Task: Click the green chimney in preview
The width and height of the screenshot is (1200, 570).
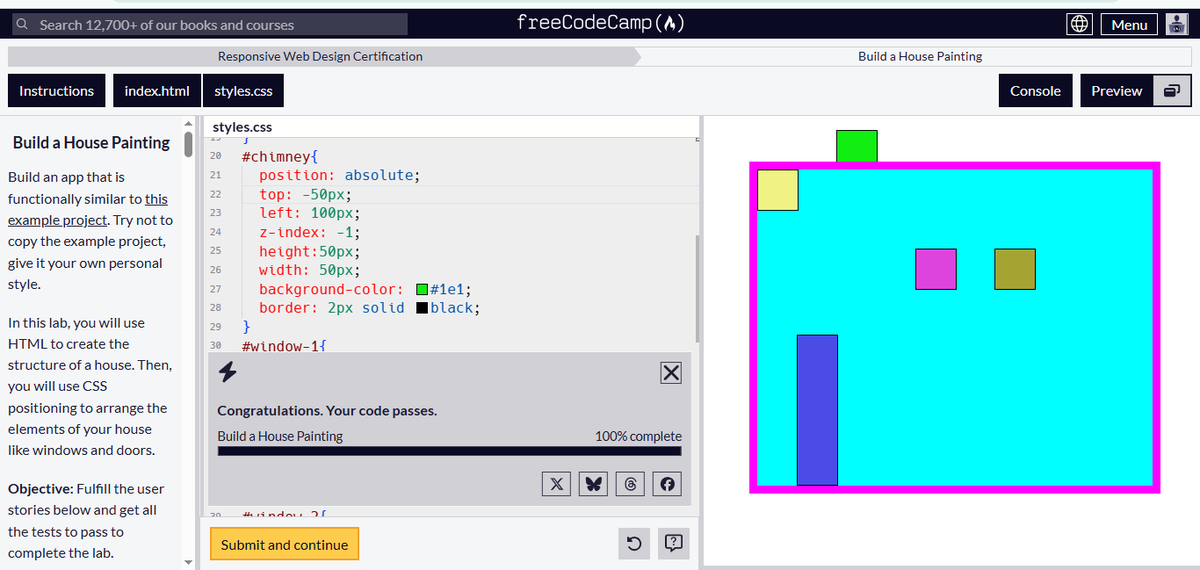Action: [857, 146]
